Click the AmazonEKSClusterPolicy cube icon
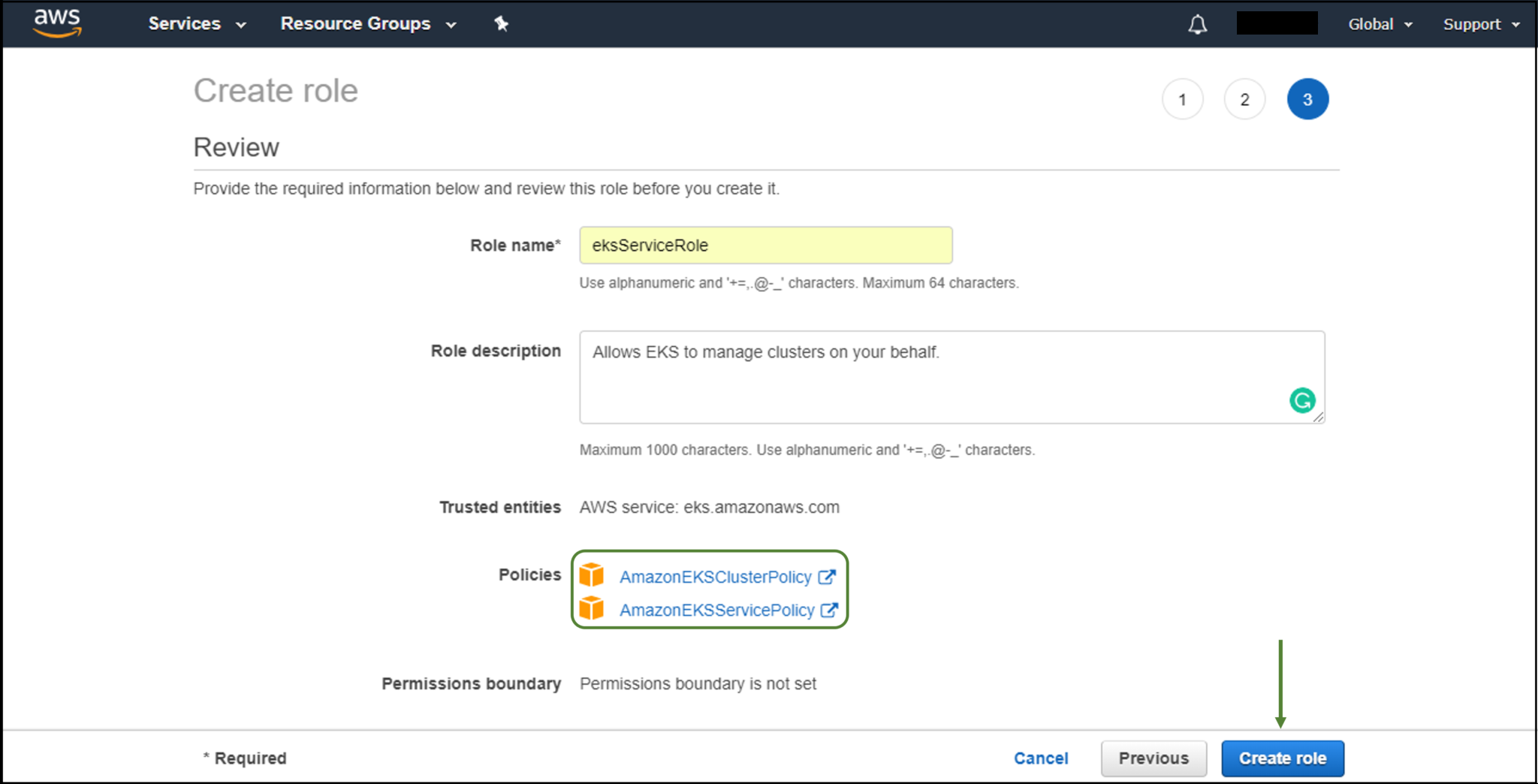Screen dimensions: 1538x784 (592, 575)
